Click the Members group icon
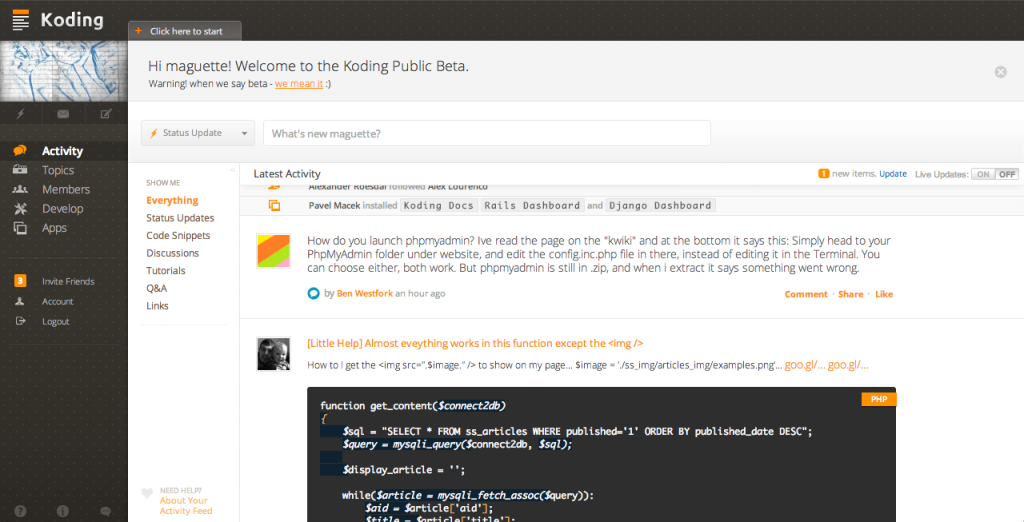This screenshot has width=1024, height=522. coord(20,189)
